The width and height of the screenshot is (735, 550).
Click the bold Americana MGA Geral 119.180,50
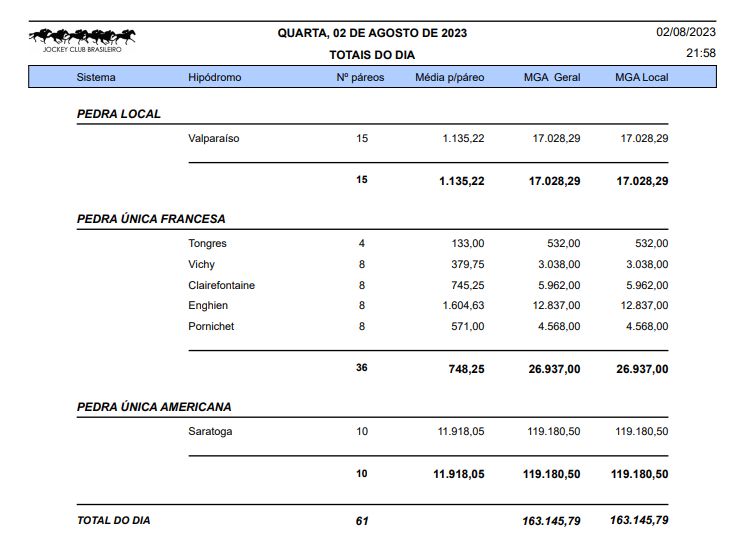pos(552,474)
